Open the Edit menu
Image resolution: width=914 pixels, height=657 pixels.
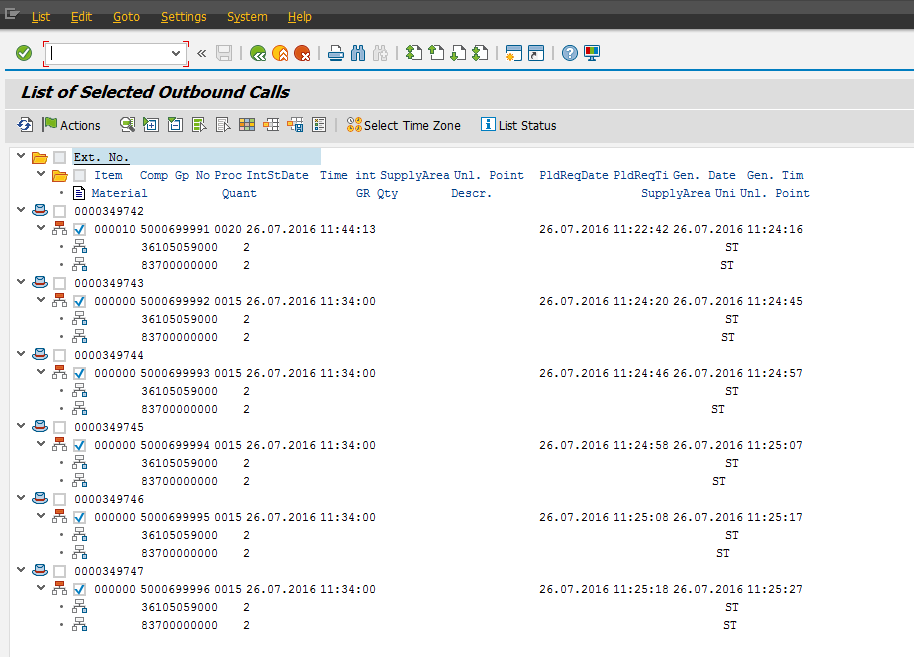coord(82,17)
